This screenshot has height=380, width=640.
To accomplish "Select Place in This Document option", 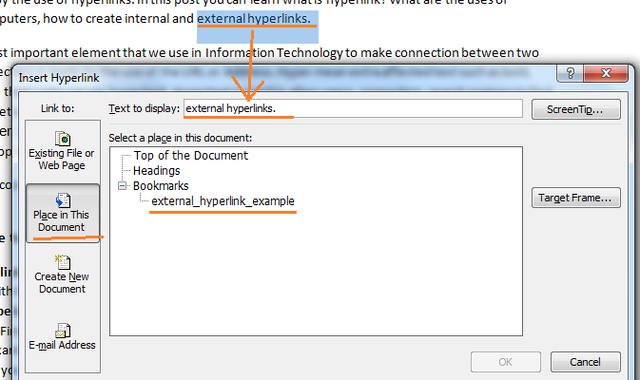I will click(x=62, y=213).
